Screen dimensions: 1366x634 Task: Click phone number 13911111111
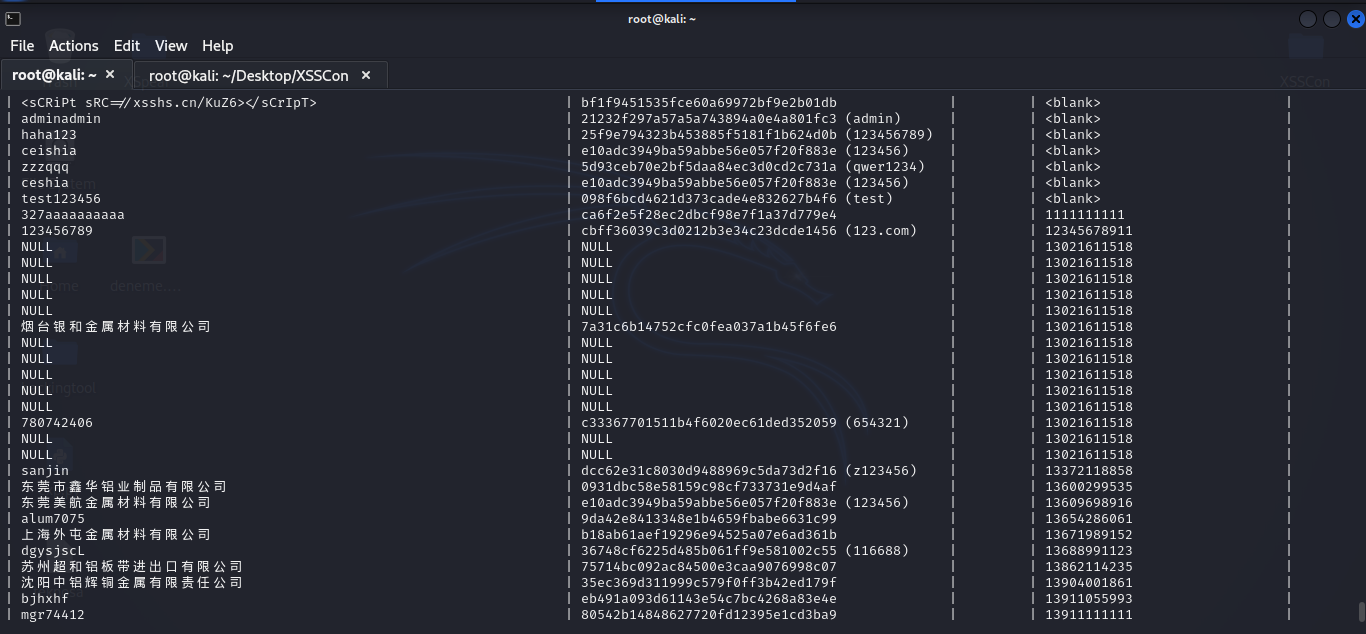[x=1089, y=615]
